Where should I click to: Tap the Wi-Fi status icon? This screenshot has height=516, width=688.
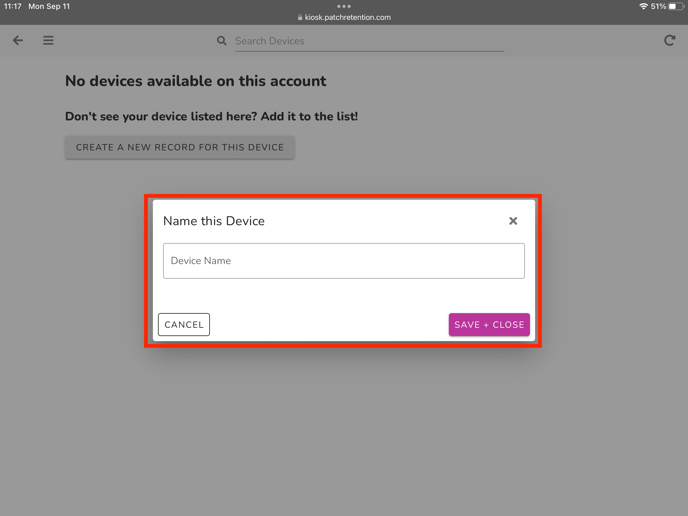point(643,6)
